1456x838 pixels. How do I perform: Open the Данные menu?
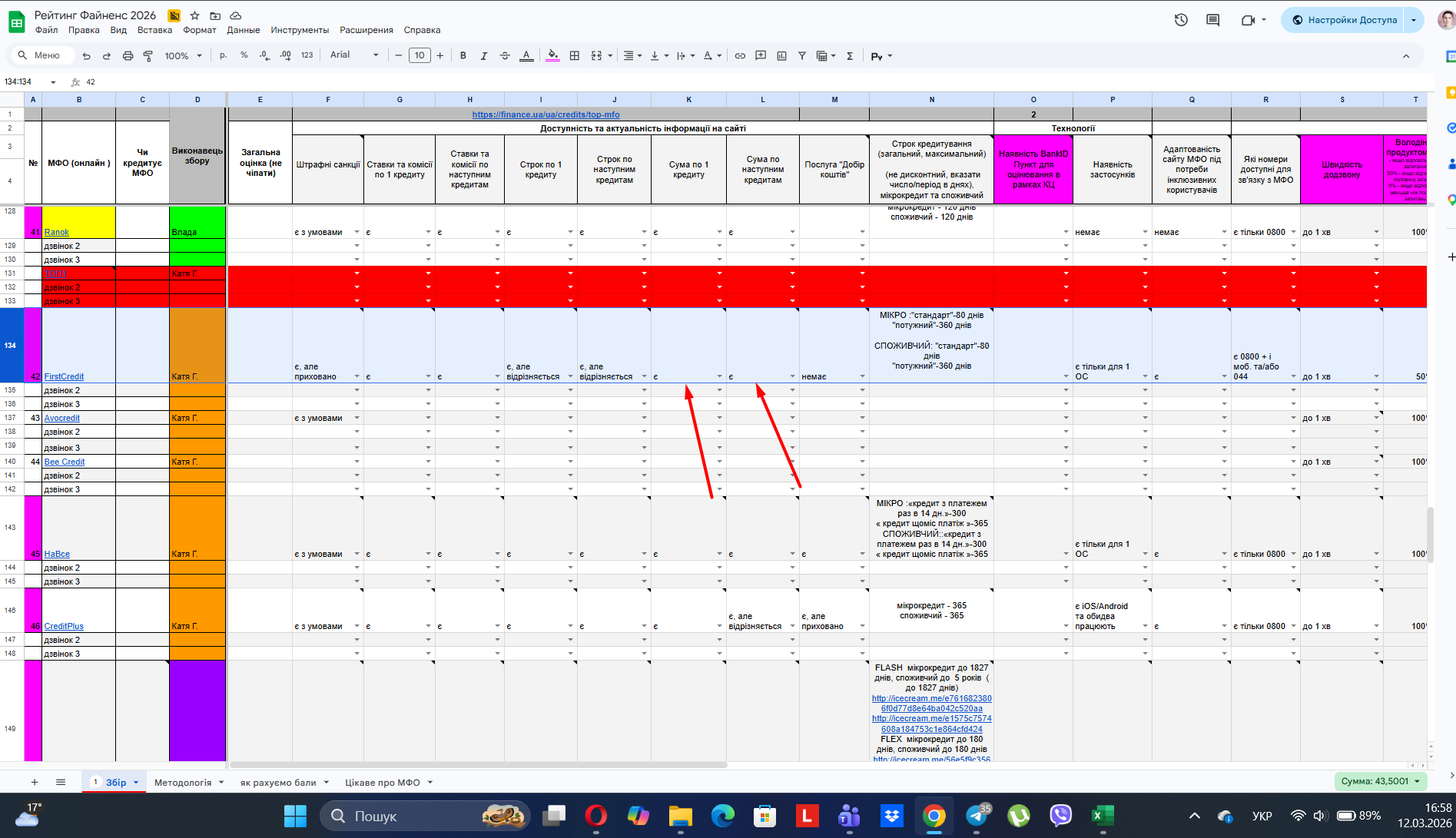tap(243, 30)
